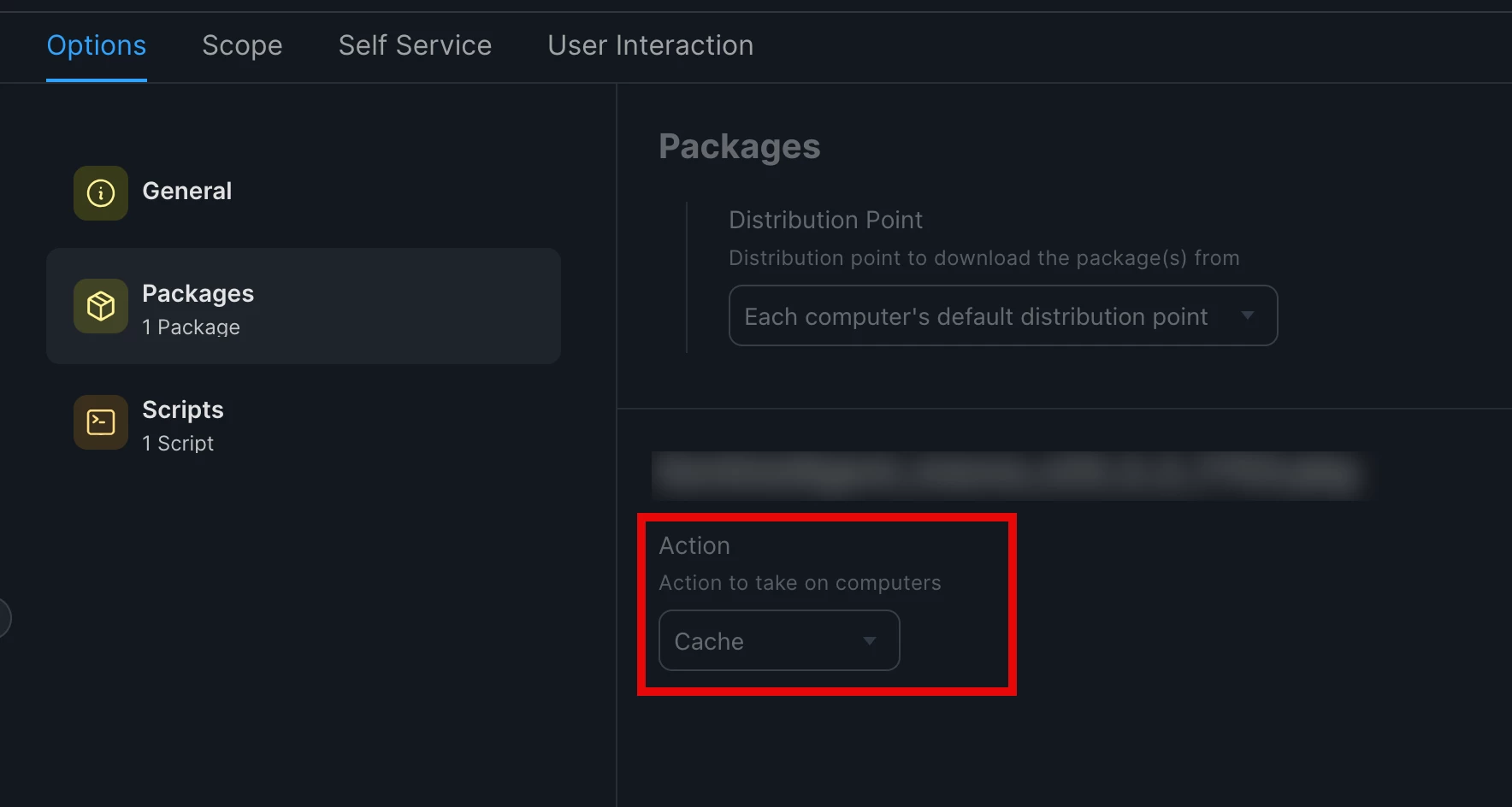Click the Distribution Point field label
1512x807 pixels.
[x=825, y=220]
